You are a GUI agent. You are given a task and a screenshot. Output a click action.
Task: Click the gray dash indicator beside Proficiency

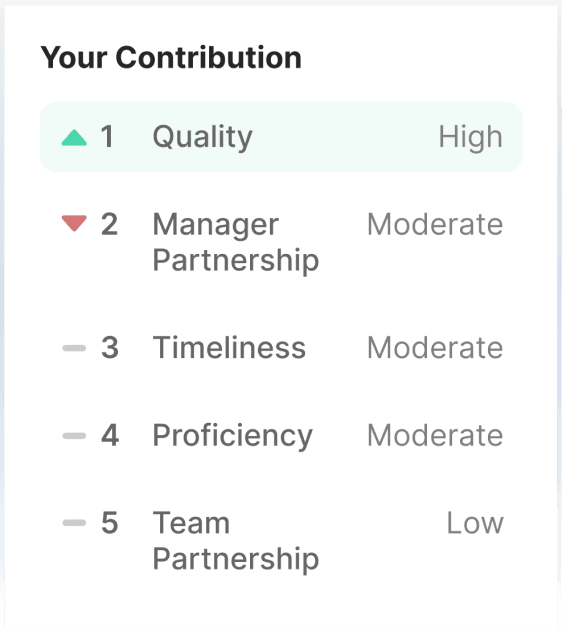click(74, 436)
